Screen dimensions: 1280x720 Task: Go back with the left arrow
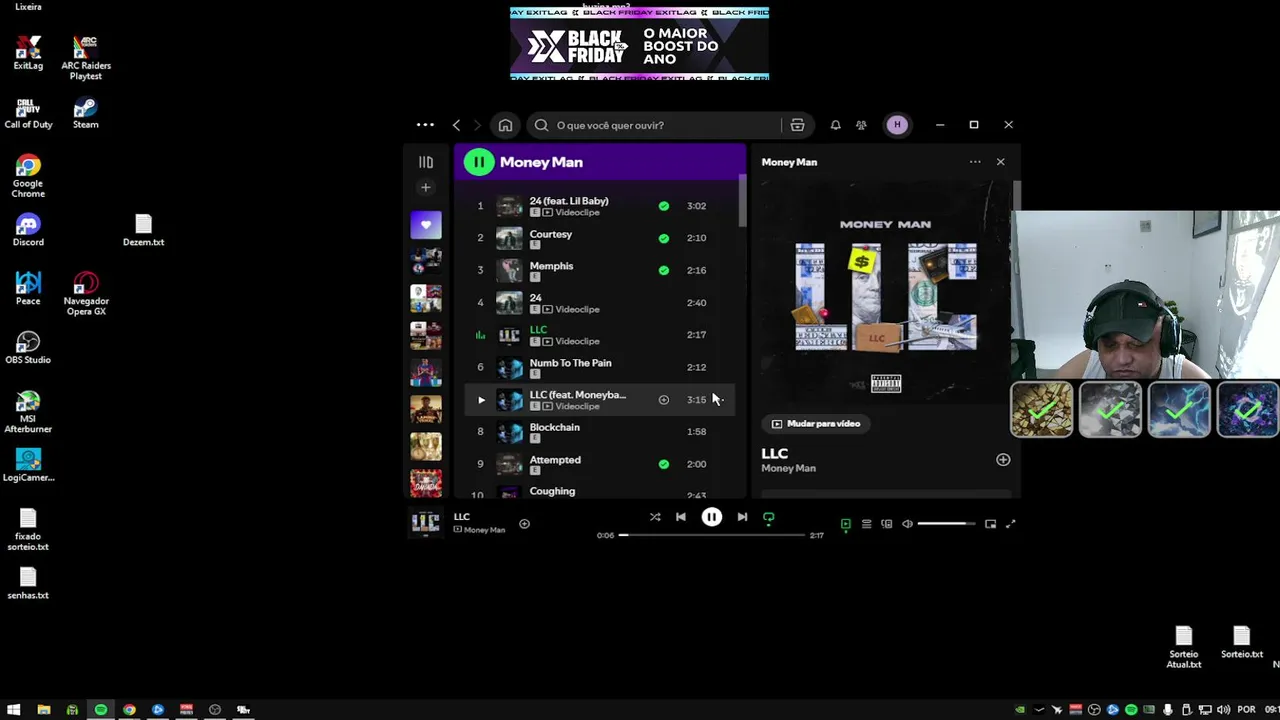click(x=456, y=125)
